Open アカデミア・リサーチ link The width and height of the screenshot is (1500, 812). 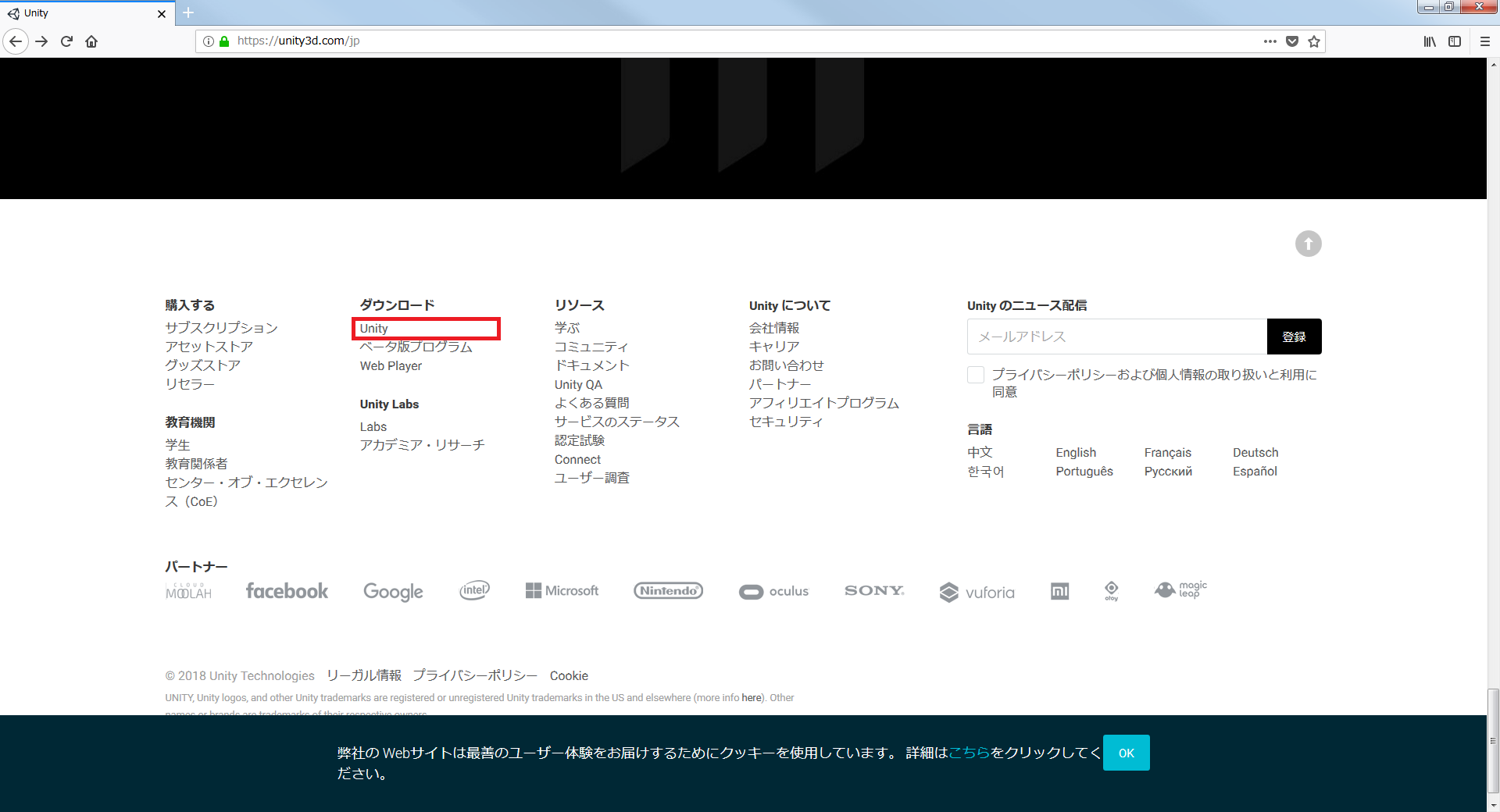[422, 445]
